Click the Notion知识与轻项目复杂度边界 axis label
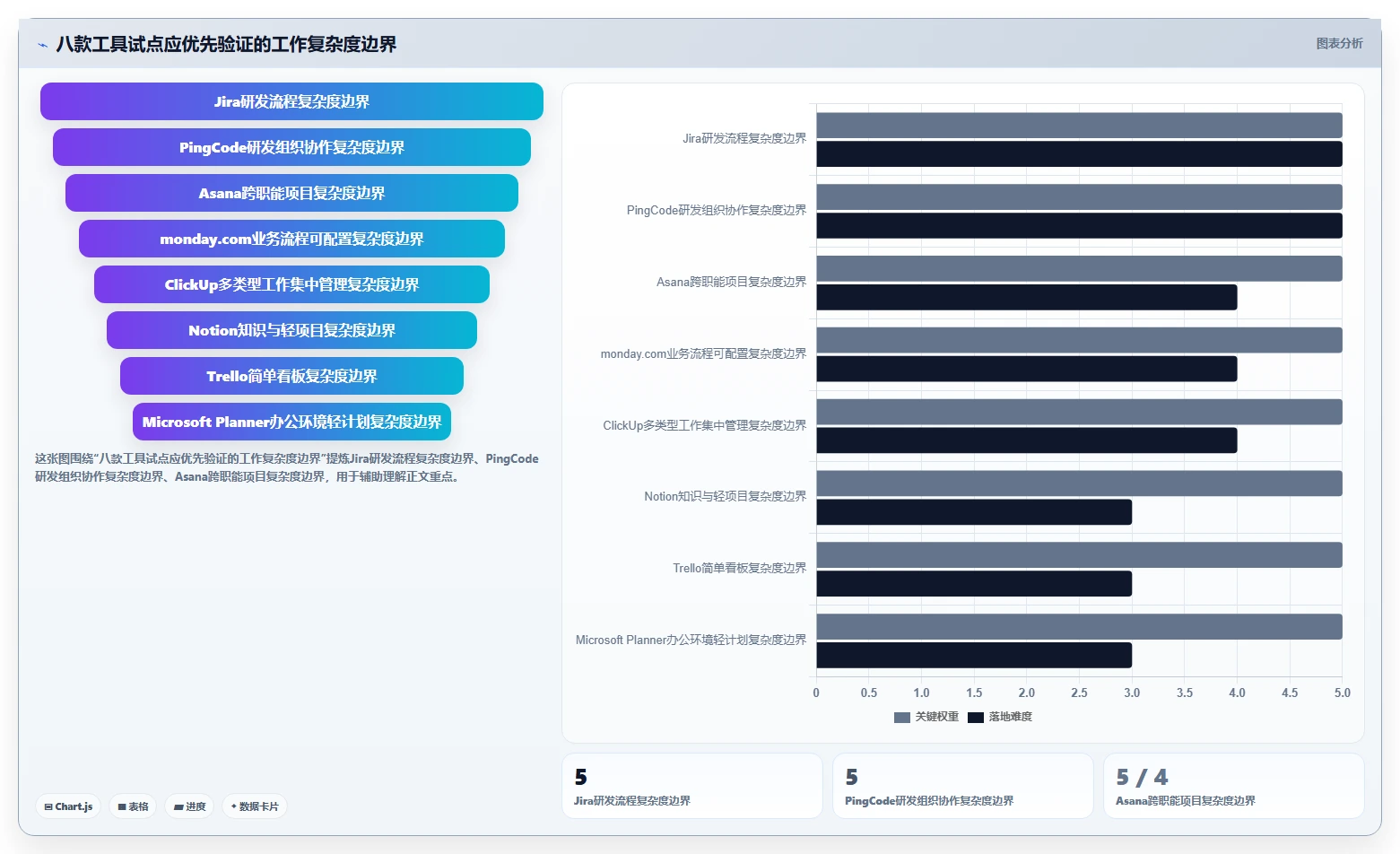 click(726, 496)
